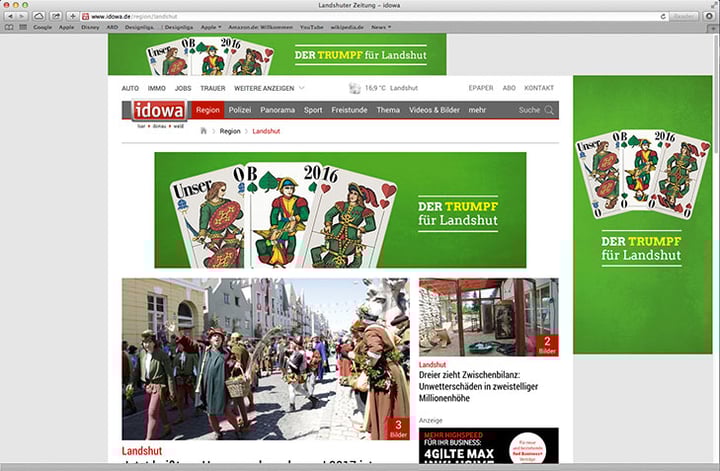Click the large Landshut heading under parade photo
This screenshot has height=471, width=720.
142,451
